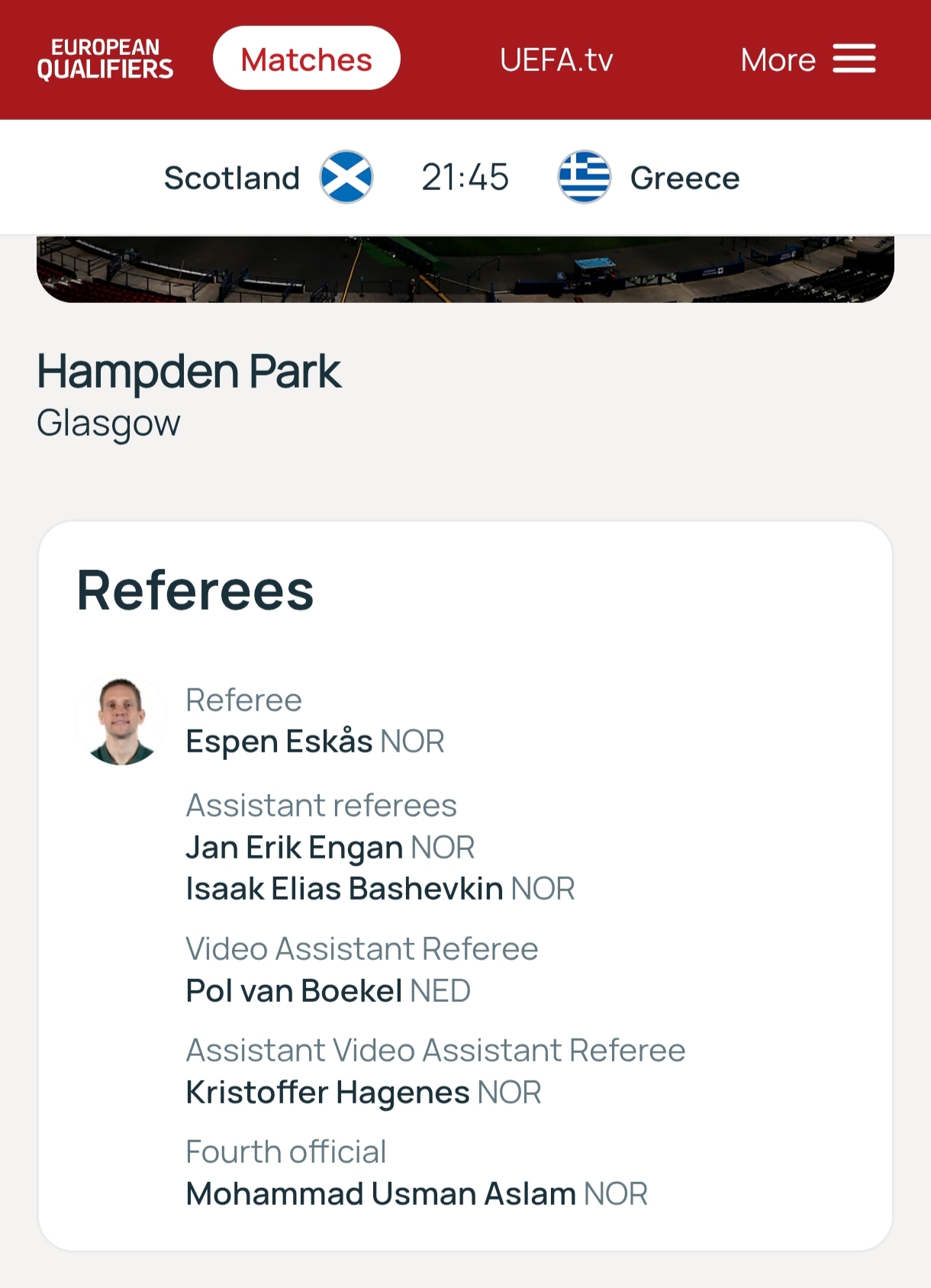
Task: Click the Scotland team name
Action: pos(231,178)
